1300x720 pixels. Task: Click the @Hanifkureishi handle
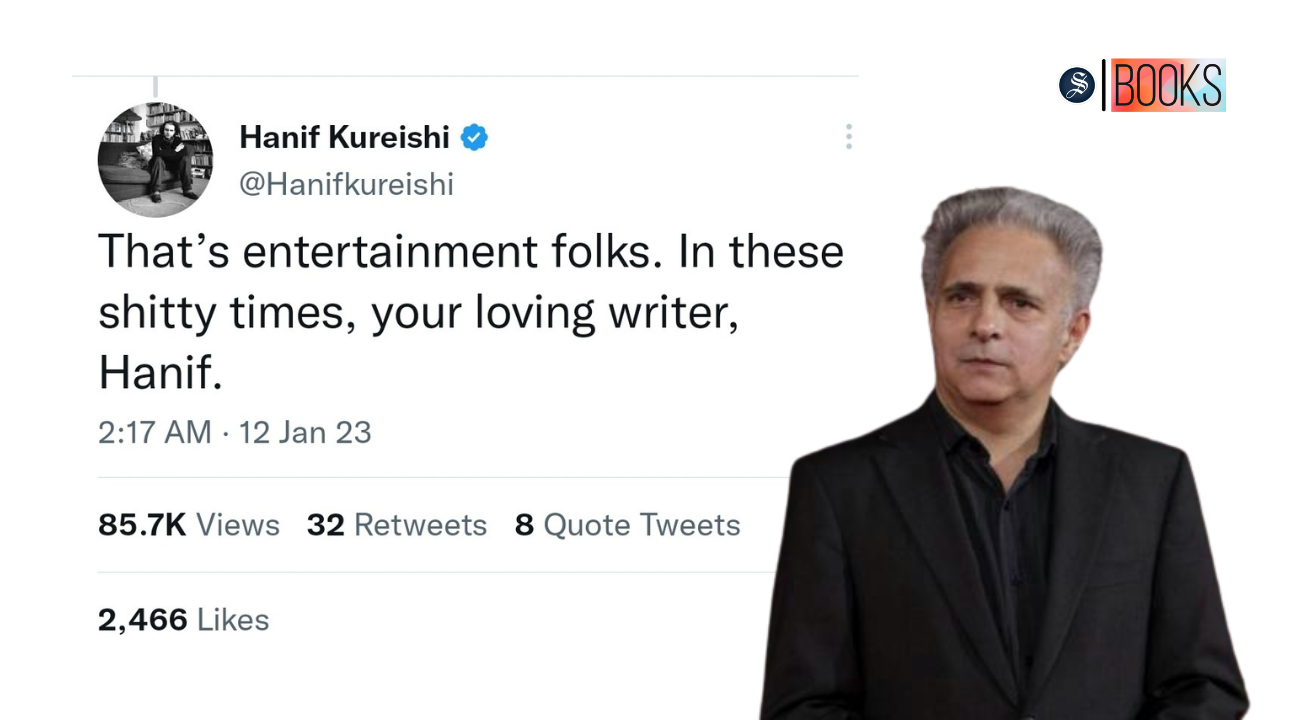tap(346, 184)
